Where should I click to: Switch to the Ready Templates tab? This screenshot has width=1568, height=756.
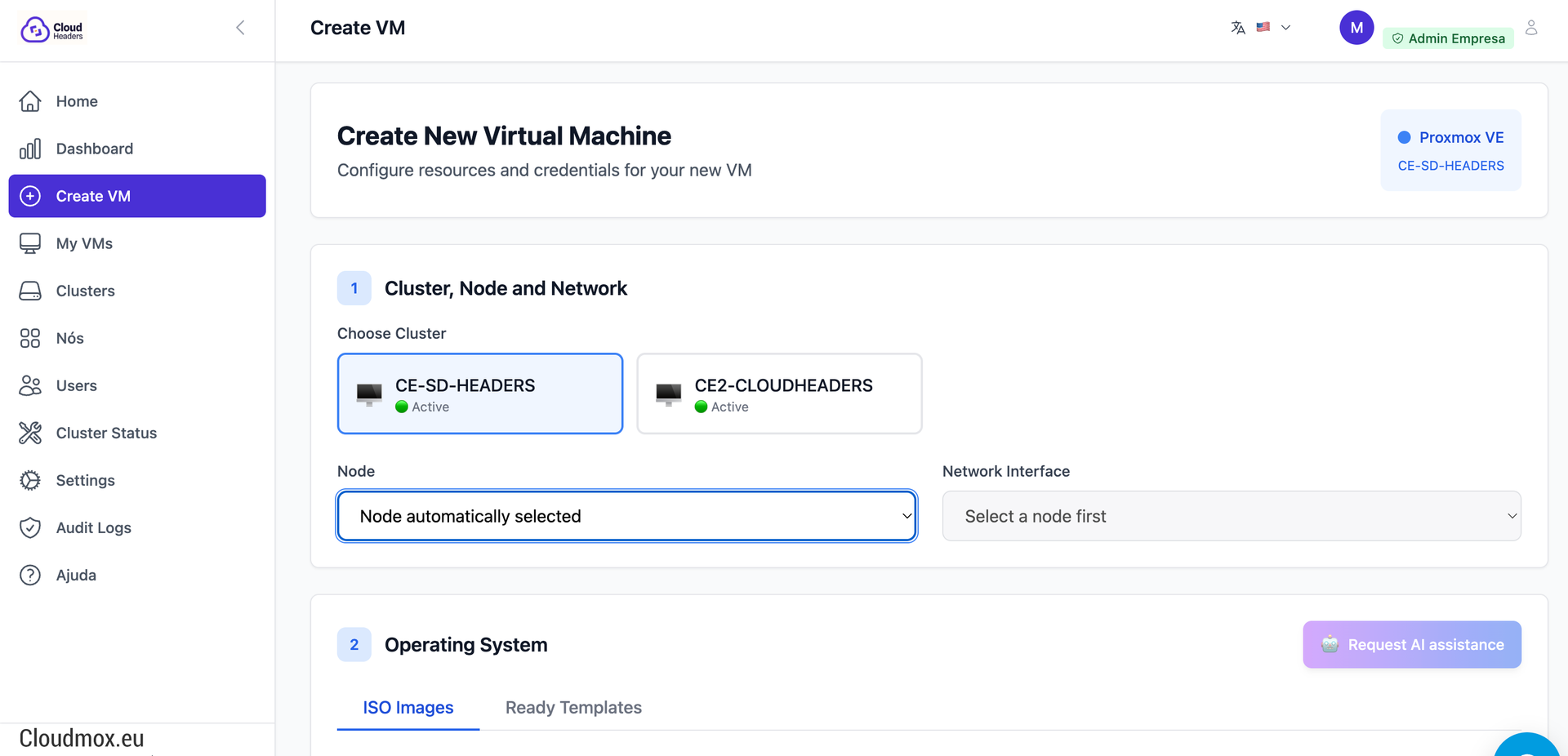pyautogui.click(x=573, y=707)
